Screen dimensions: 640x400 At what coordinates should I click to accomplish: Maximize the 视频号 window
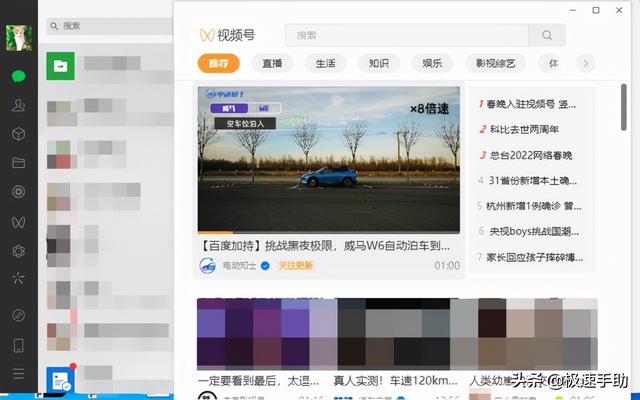coord(596,10)
